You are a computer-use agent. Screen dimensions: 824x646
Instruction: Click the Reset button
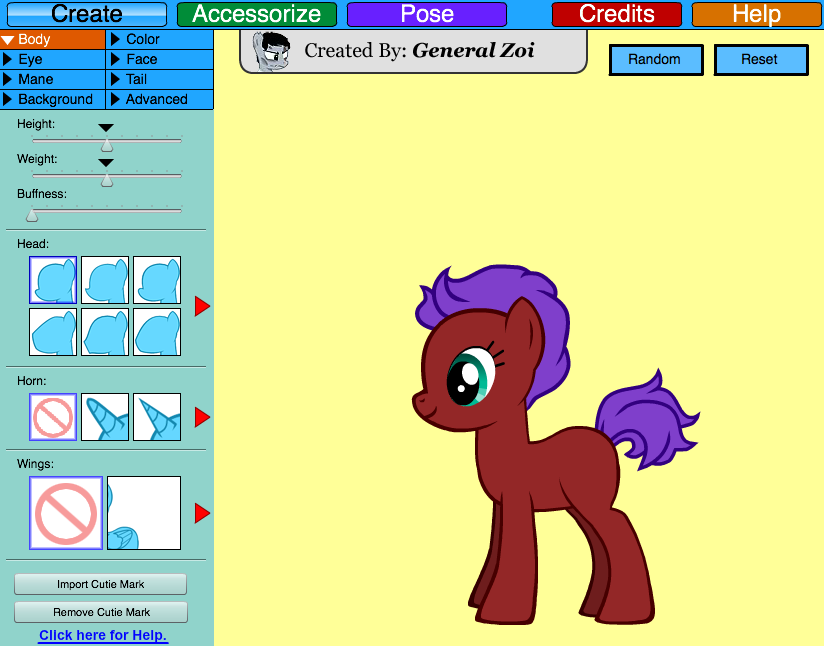click(760, 60)
